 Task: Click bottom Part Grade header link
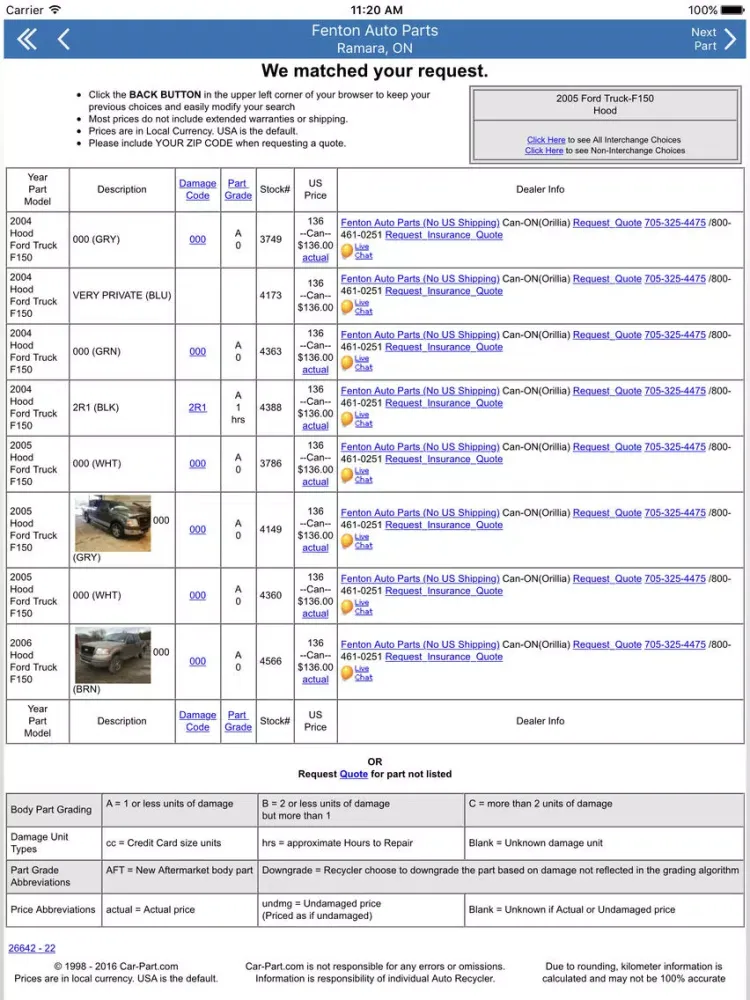[238, 721]
